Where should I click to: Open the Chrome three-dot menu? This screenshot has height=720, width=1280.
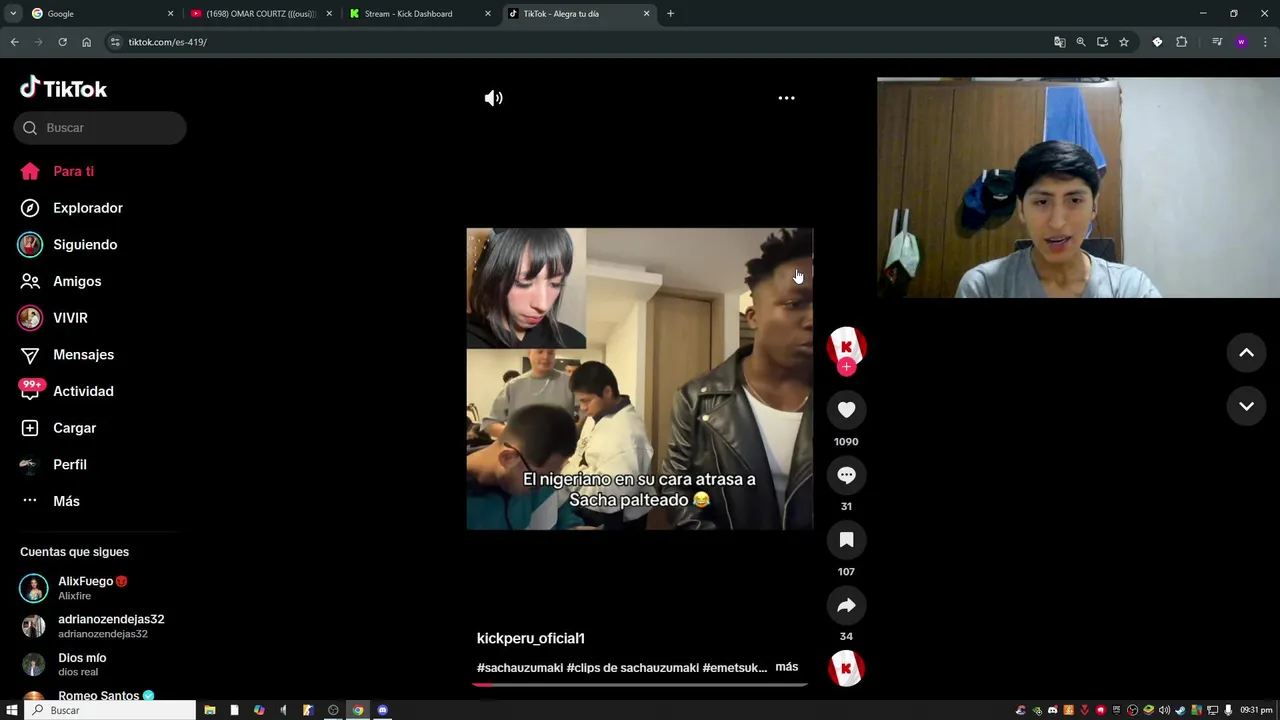pos(1265,42)
